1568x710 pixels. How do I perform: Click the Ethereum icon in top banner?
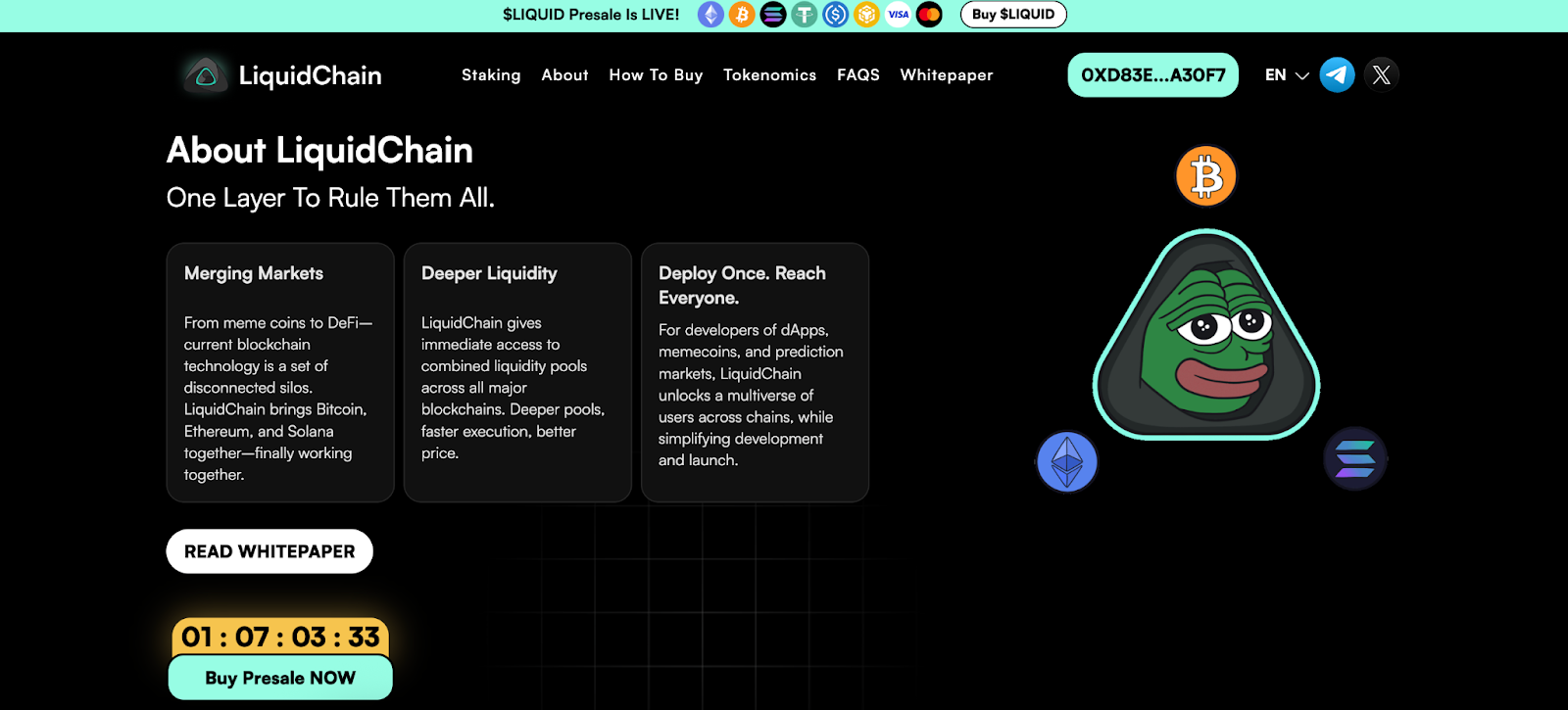(x=710, y=15)
